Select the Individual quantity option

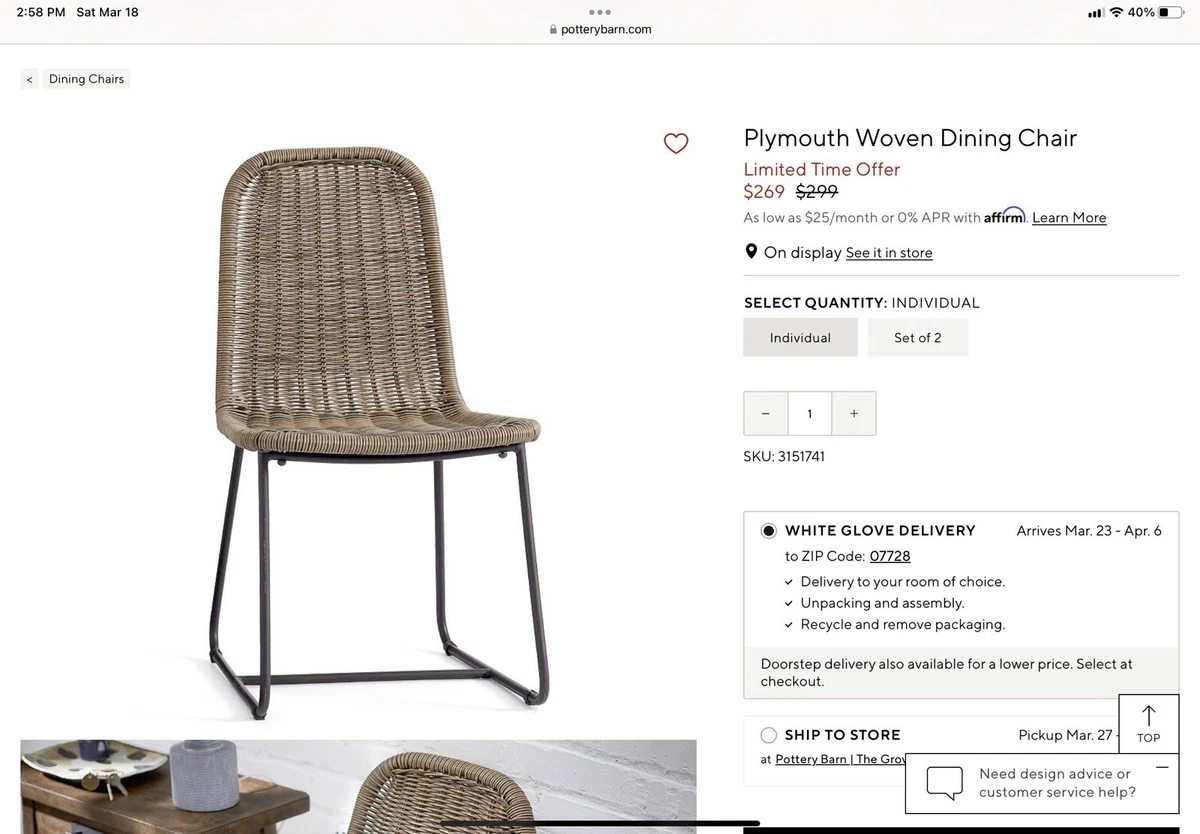point(800,337)
